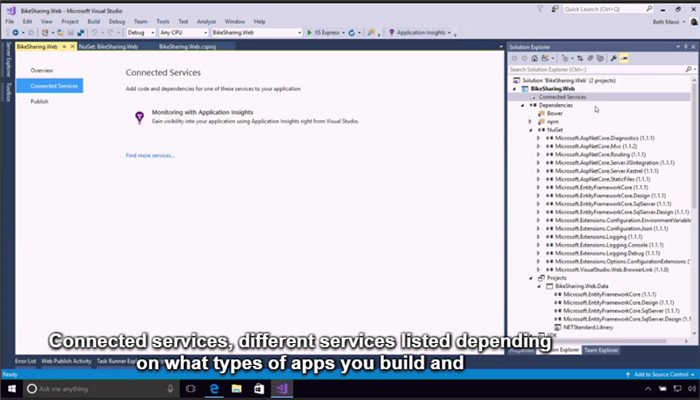The image size is (700, 400).
Task: Click the Save All toolbar icon
Action: tap(81, 33)
